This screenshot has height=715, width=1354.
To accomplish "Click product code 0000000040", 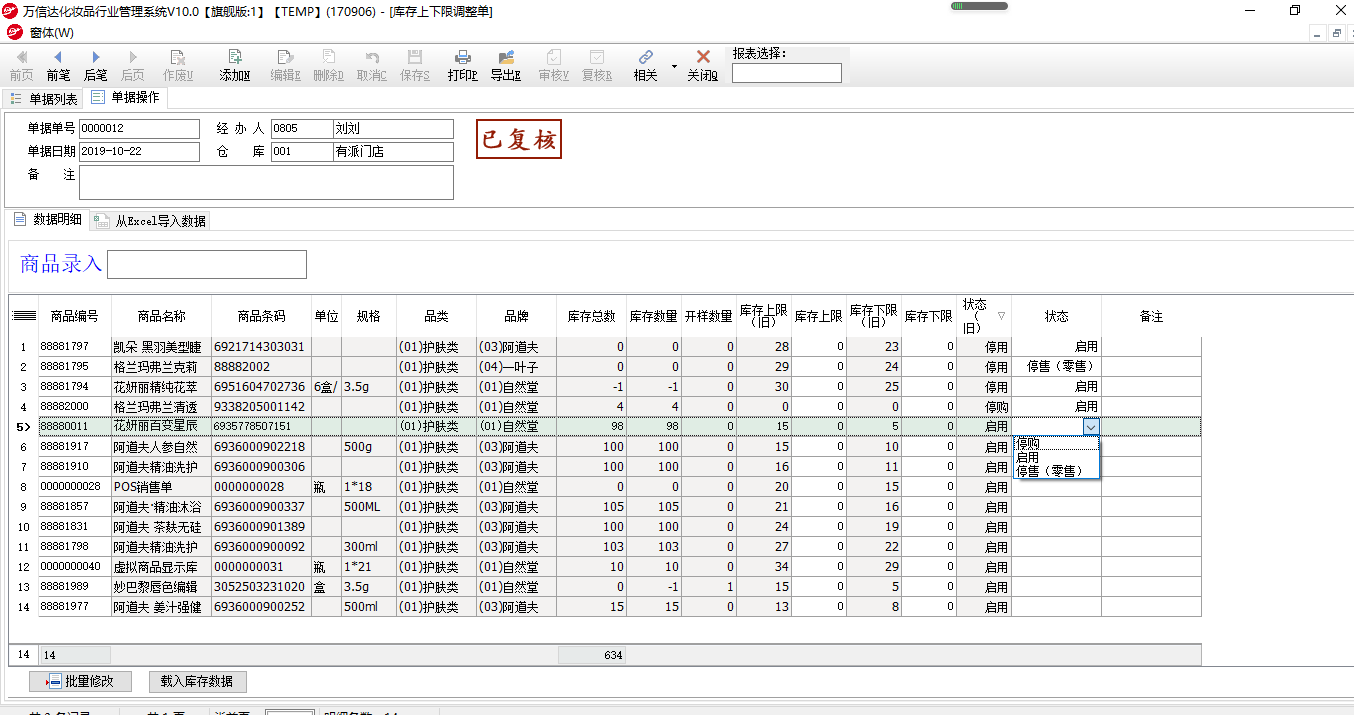I will (75, 566).
